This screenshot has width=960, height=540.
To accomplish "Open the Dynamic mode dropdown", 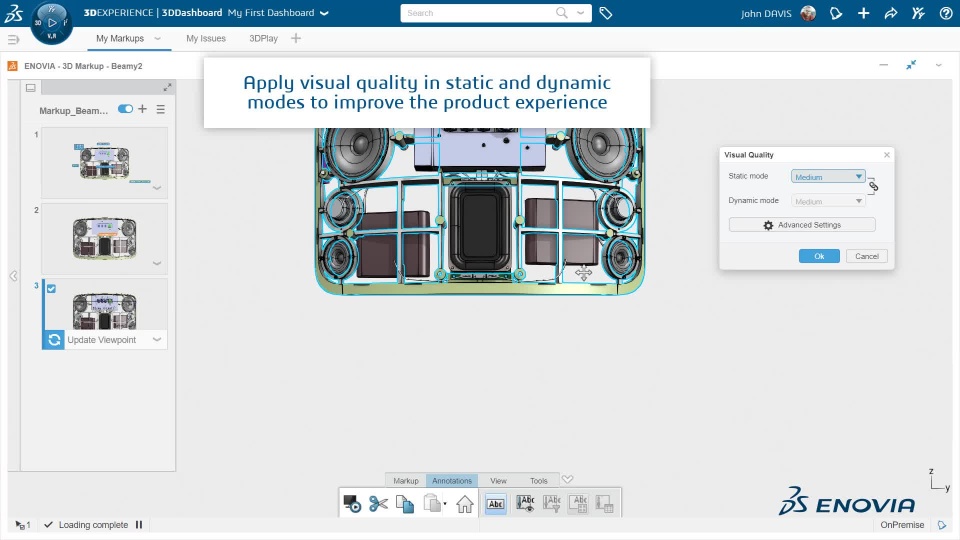I will (828, 201).
